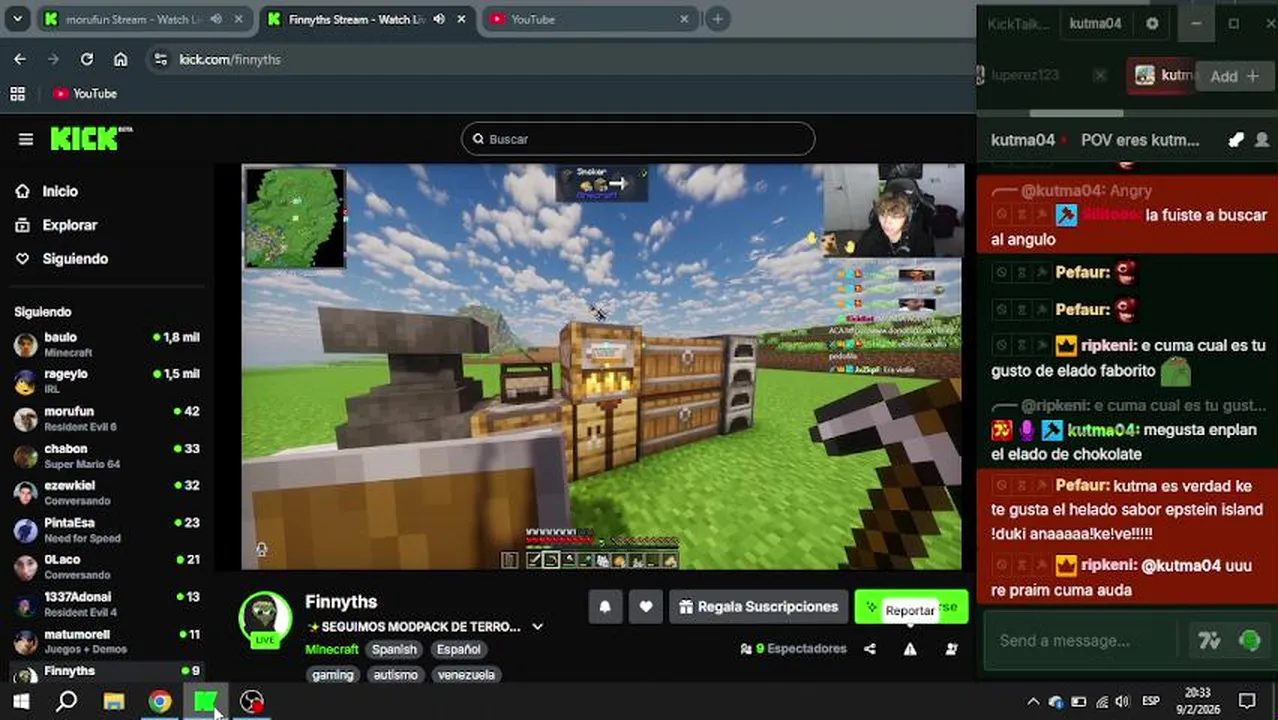Viewport: 1278px width, 720px height.
Task: Open site information icon beside the URL
Action: coord(160,59)
